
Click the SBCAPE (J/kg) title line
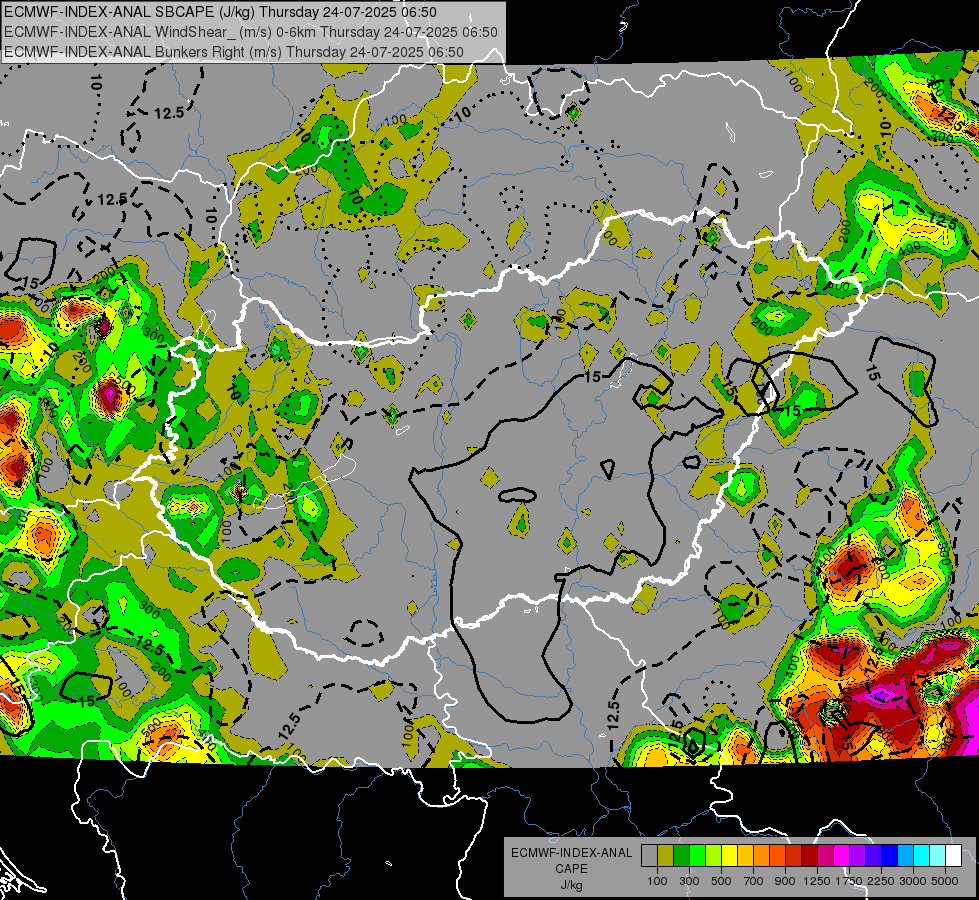(x=220, y=12)
